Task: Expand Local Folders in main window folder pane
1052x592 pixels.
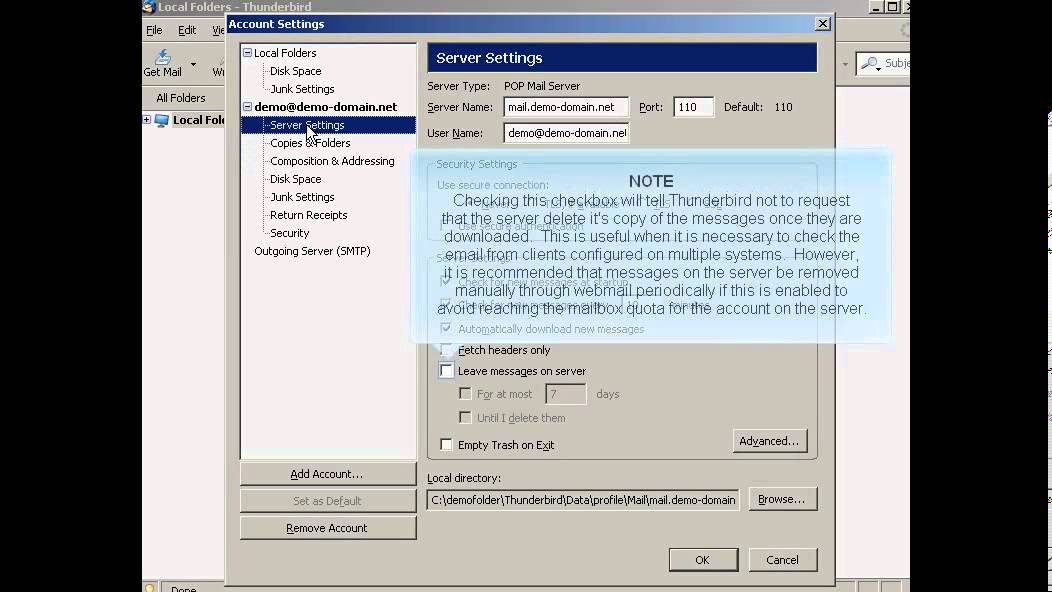Action: (x=146, y=119)
